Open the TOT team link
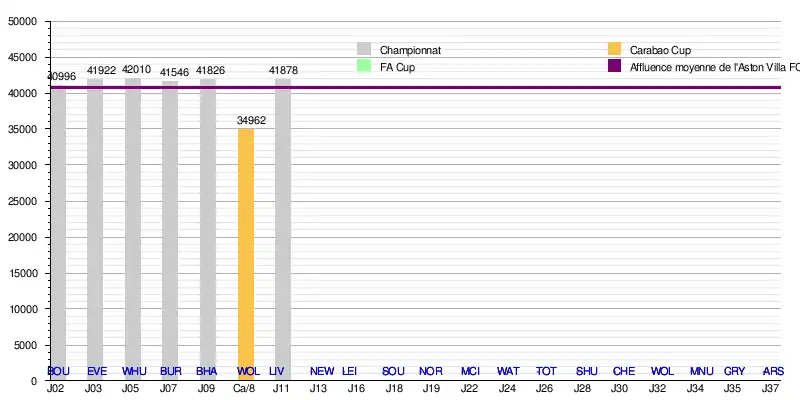The image size is (800, 400). point(546,371)
